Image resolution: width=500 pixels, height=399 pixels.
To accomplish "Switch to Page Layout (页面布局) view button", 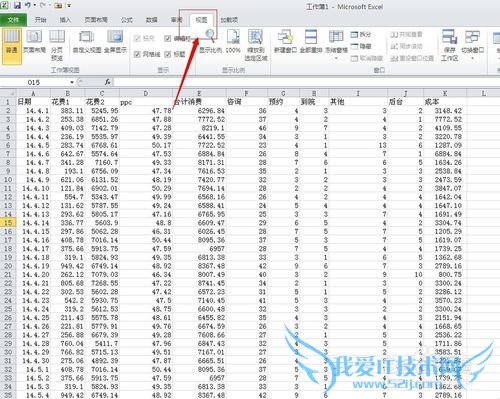I will [x=34, y=42].
